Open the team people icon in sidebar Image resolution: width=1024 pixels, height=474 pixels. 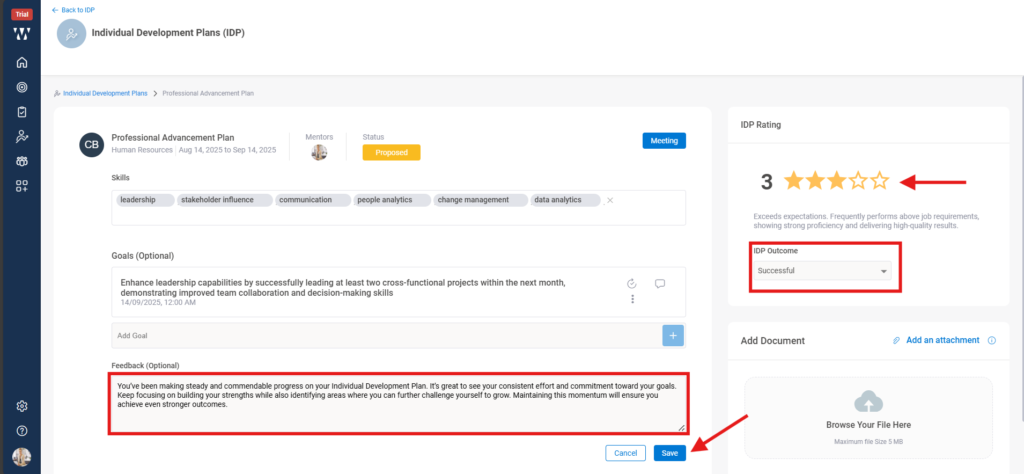pyautogui.click(x=22, y=161)
